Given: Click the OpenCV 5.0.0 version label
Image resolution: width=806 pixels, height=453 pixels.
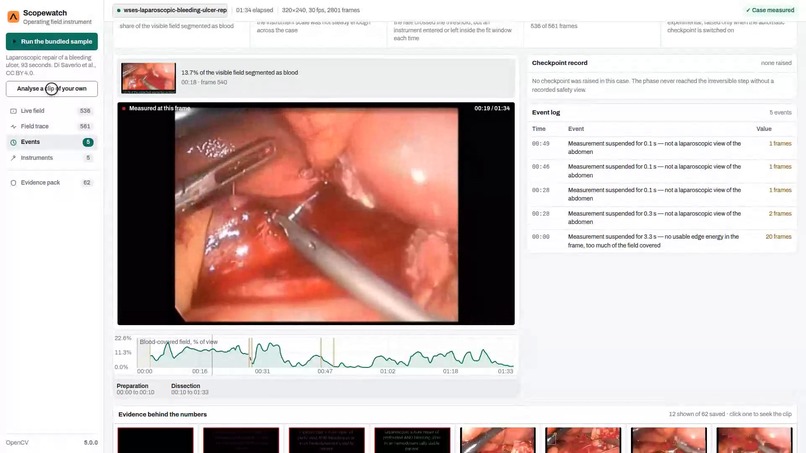Looking at the screenshot, I should pyautogui.click(x=51, y=442).
